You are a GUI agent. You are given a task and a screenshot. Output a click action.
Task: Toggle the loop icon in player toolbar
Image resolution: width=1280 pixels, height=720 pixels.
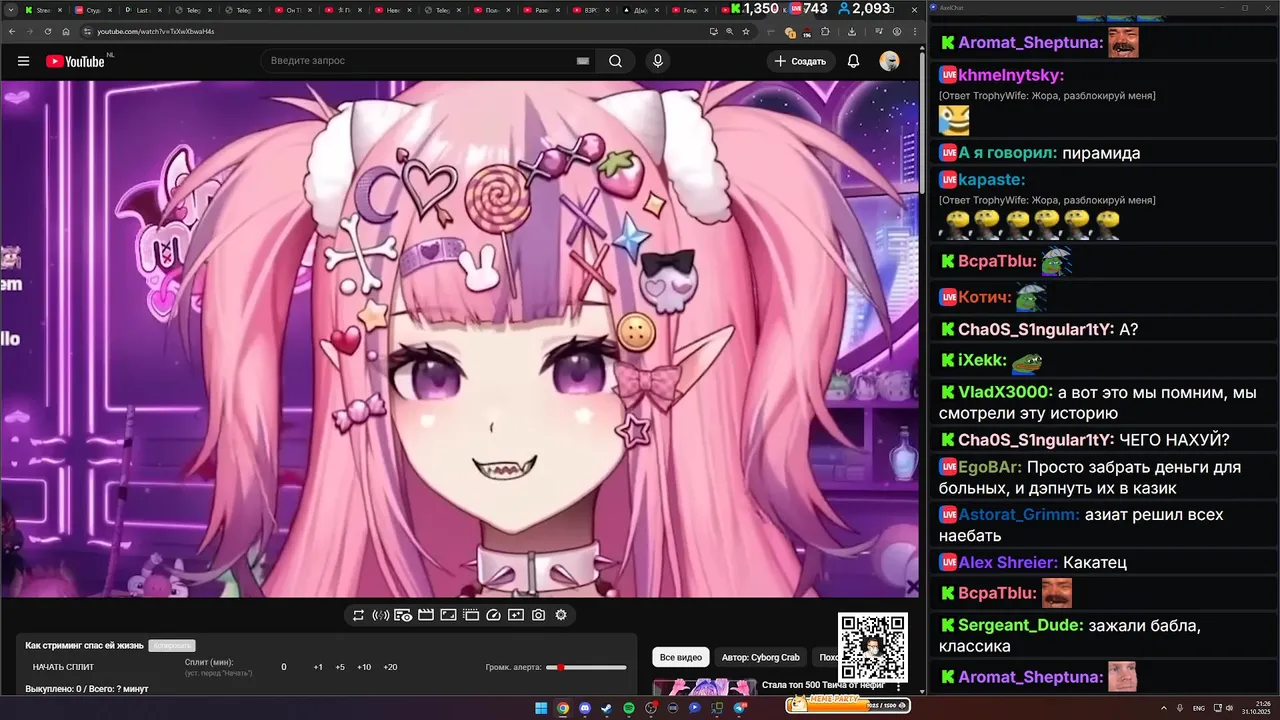click(x=358, y=615)
